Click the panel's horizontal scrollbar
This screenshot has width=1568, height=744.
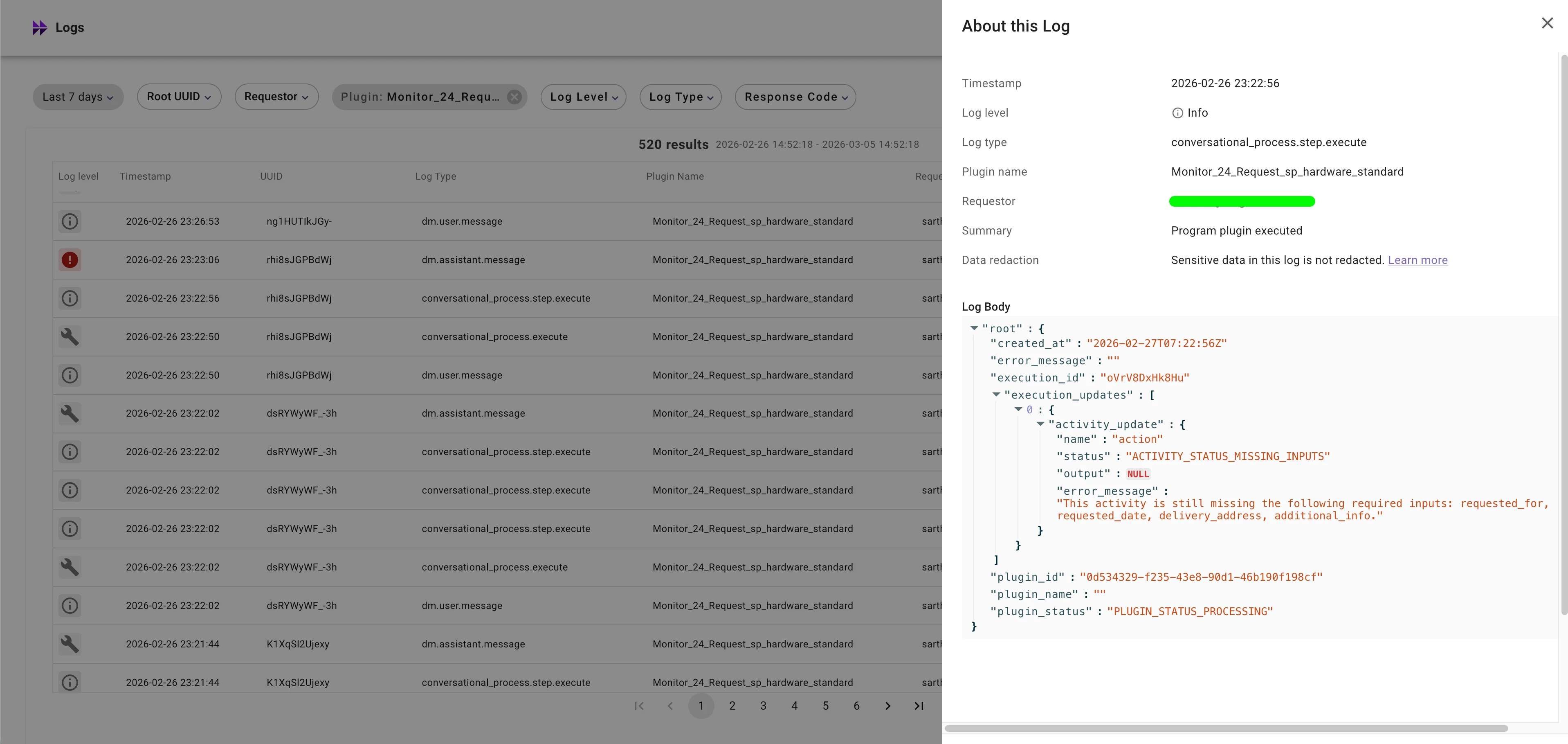pyautogui.click(x=1226, y=728)
